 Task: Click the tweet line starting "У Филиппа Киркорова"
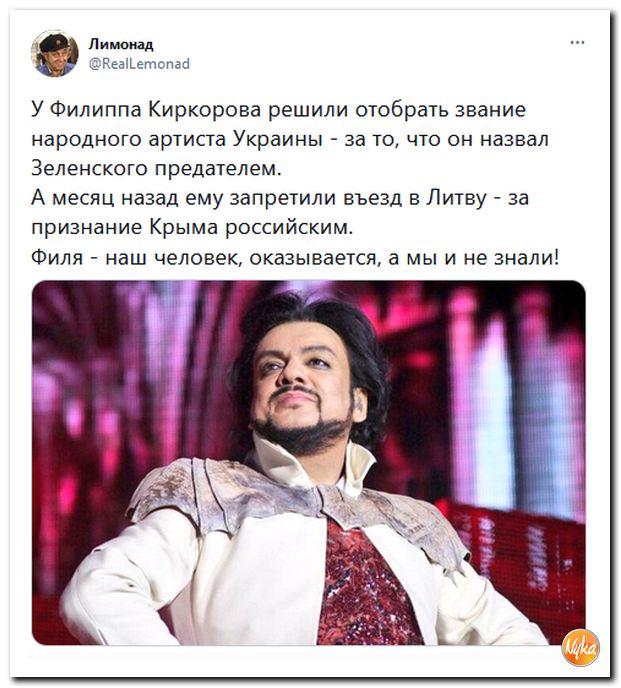coord(278,109)
